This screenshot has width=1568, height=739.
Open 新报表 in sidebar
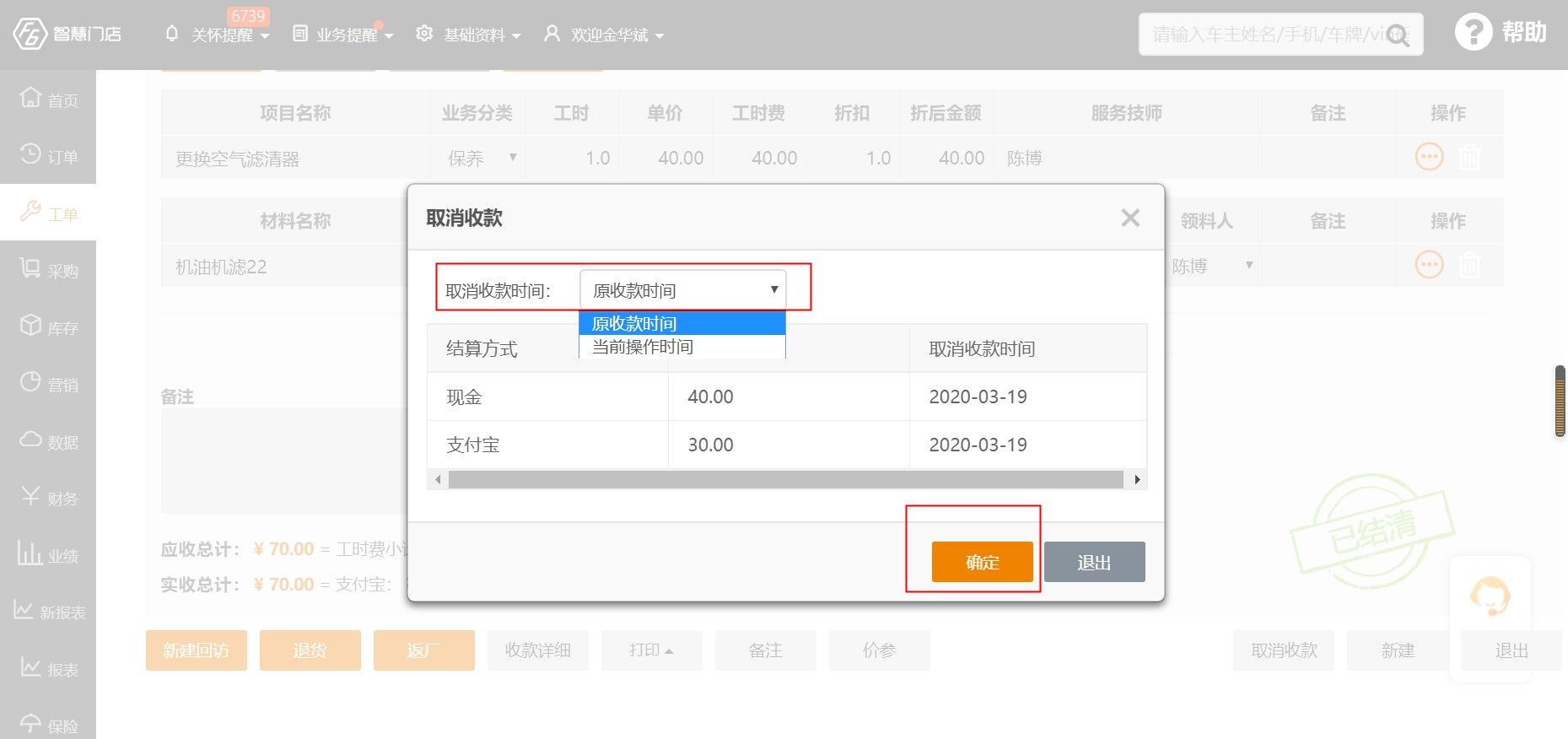tap(48, 612)
